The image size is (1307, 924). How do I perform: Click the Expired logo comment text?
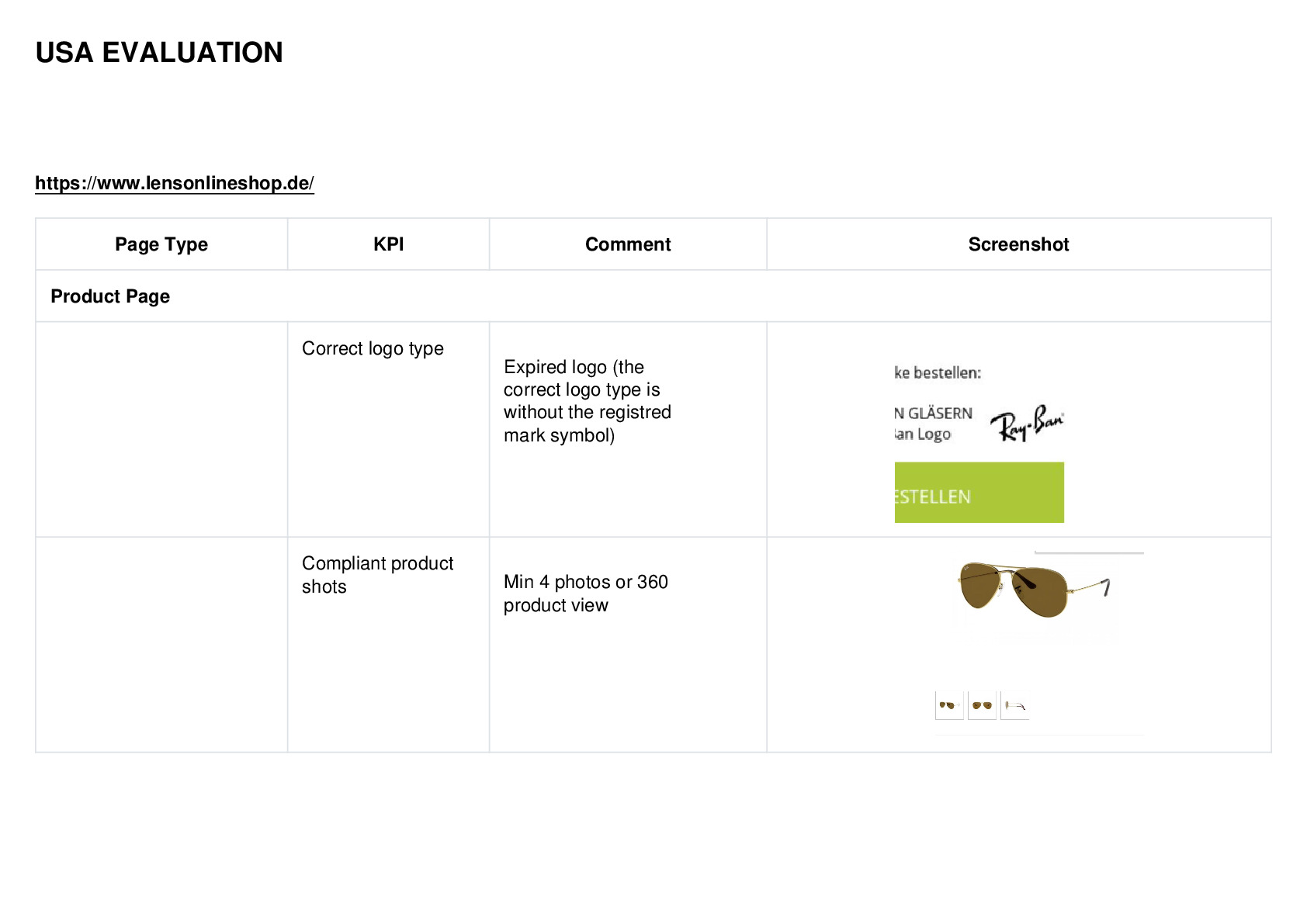588,401
